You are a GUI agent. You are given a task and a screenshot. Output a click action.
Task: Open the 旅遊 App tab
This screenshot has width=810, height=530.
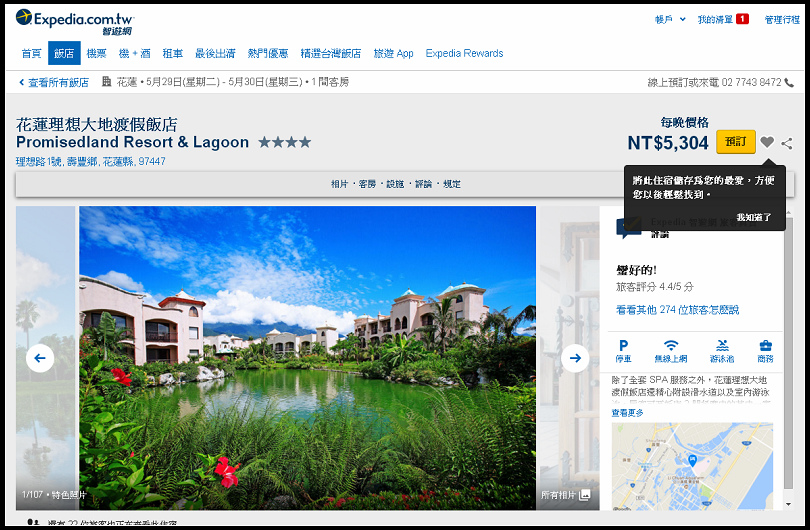point(393,53)
